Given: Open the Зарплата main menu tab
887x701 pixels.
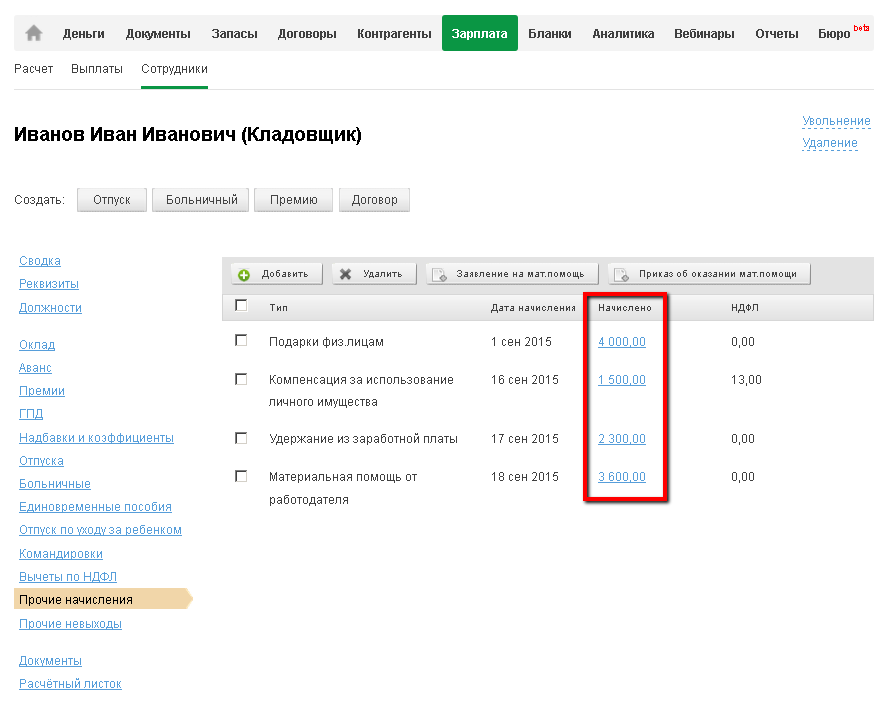Looking at the screenshot, I should tap(479, 34).
